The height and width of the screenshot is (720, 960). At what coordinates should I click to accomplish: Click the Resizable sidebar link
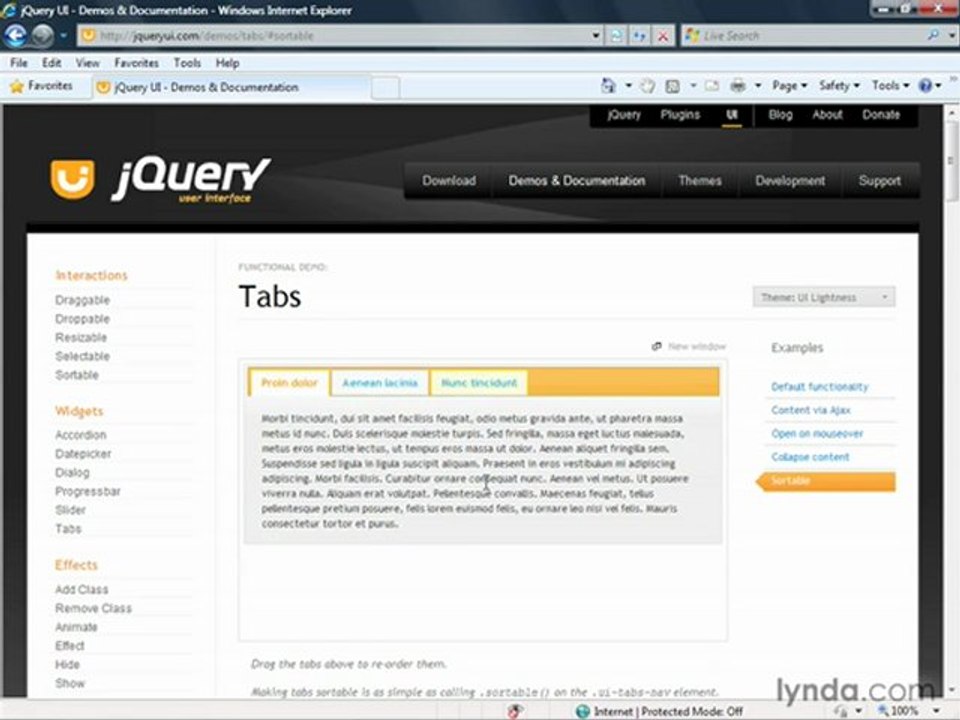[x=81, y=337]
